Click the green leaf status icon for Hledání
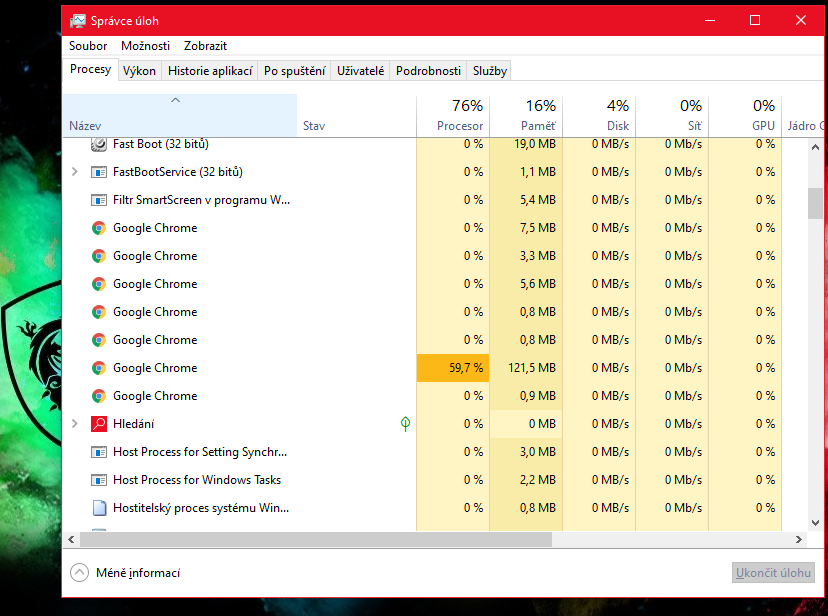 (x=405, y=424)
